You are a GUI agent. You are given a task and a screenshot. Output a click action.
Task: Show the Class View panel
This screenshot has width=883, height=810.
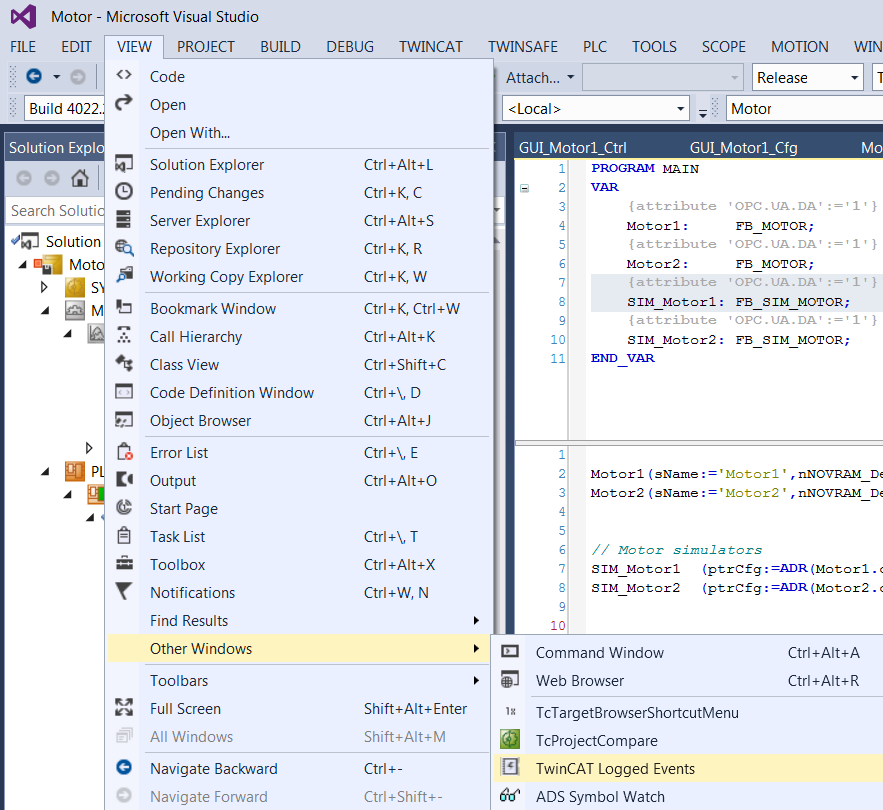pos(184,365)
